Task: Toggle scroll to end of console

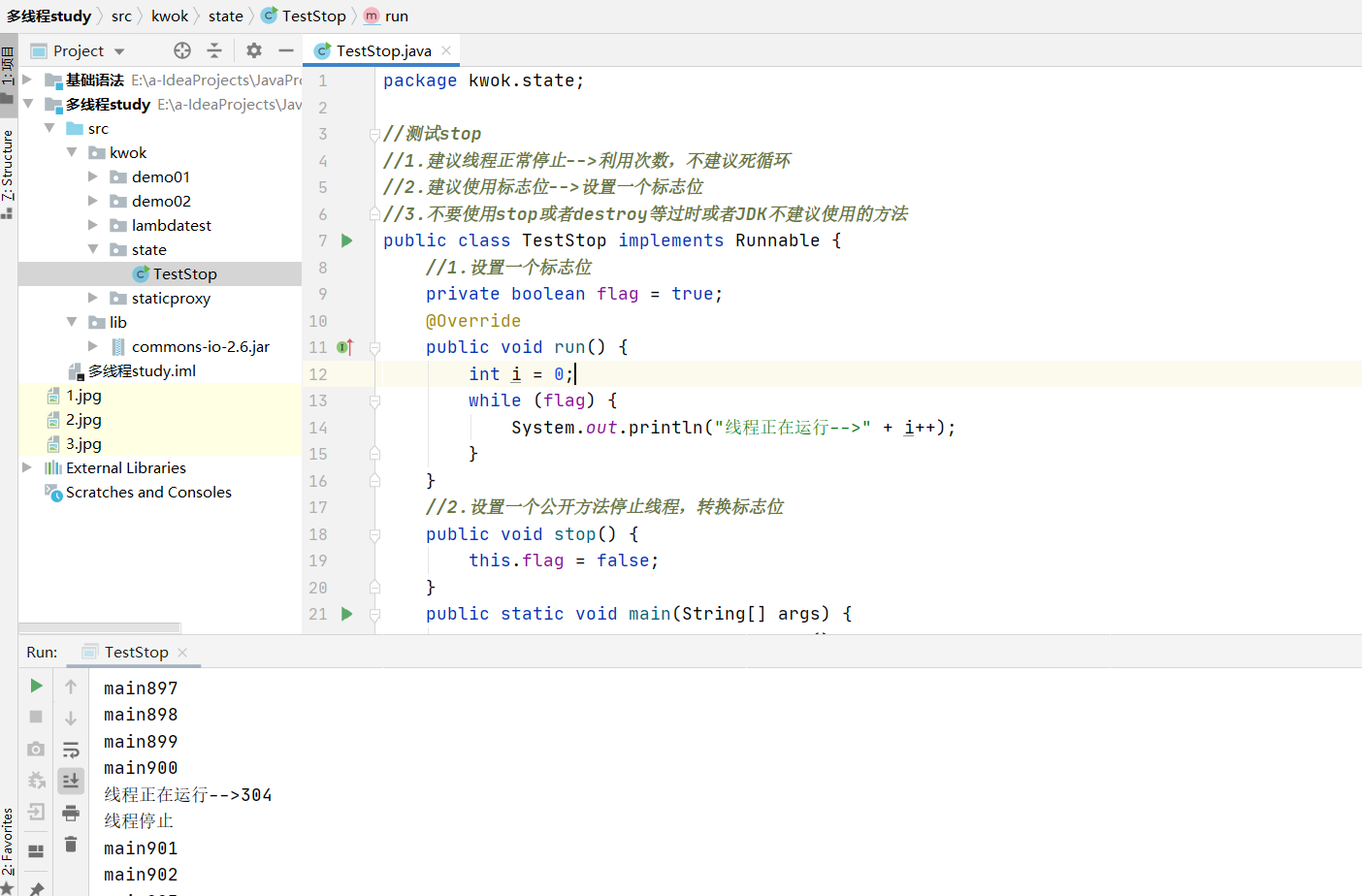Action: click(x=71, y=781)
